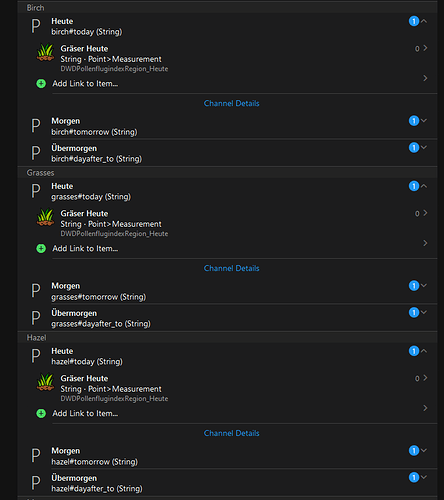This screenshot has width=444, height=500.
Task: Expand the grasses#tomorrow channel
Action: click(424, 285)
